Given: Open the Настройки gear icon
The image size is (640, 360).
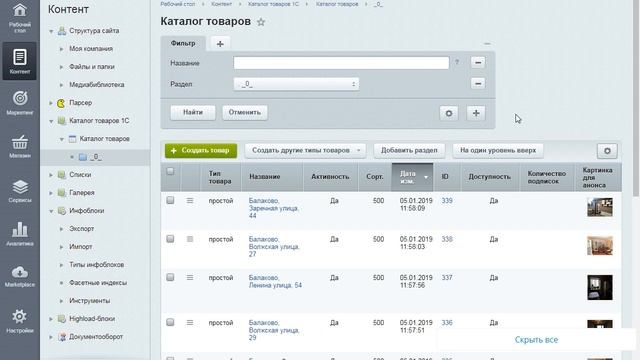Looking at the screenshot, I should click(x=20, y=321).
